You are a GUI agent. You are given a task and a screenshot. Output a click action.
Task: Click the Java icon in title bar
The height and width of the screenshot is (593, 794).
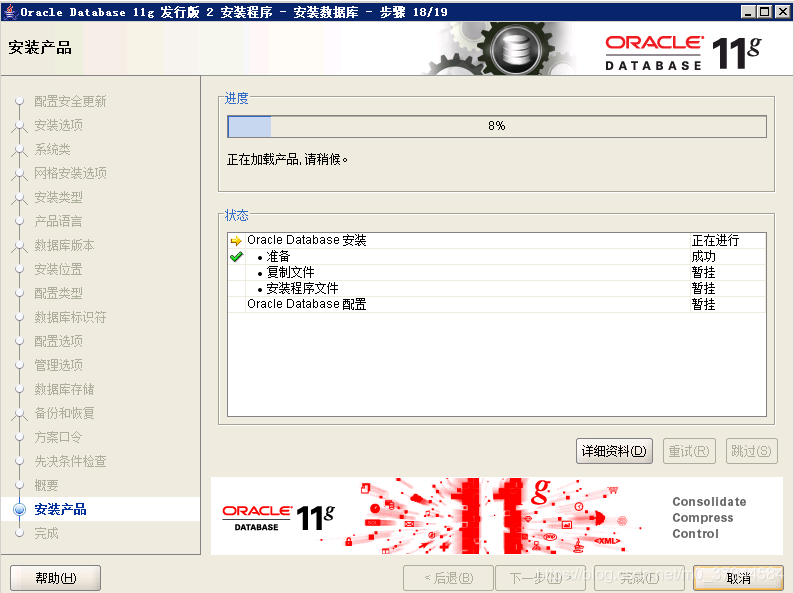(10, 11)
